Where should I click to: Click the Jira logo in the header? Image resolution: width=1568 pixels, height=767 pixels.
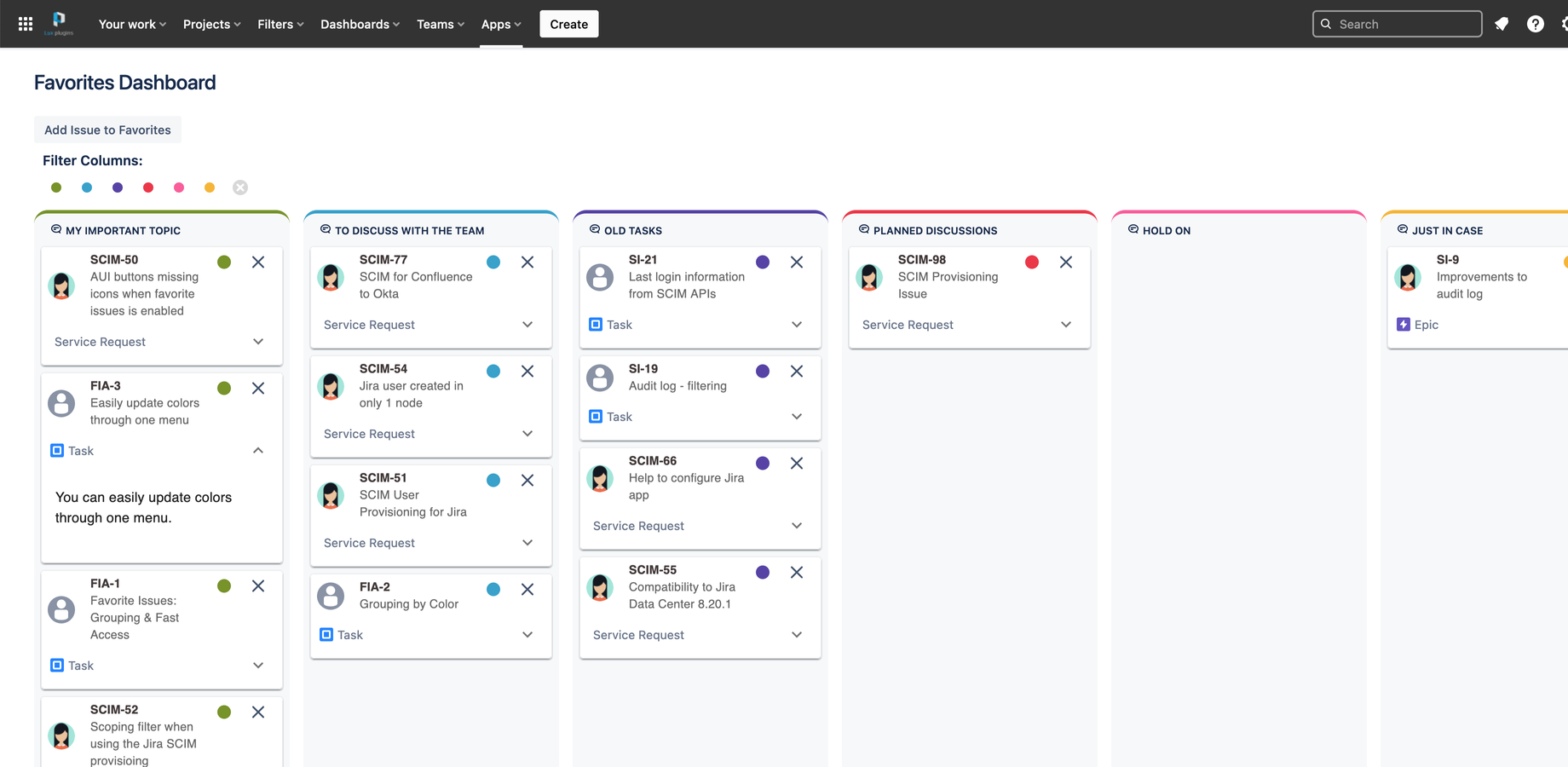click(59, 23)
